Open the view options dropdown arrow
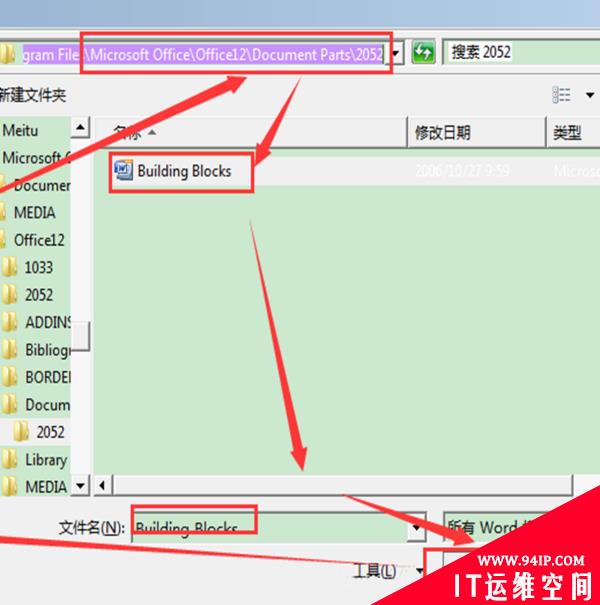Viewport: 600px width, 605px height. 590,95
